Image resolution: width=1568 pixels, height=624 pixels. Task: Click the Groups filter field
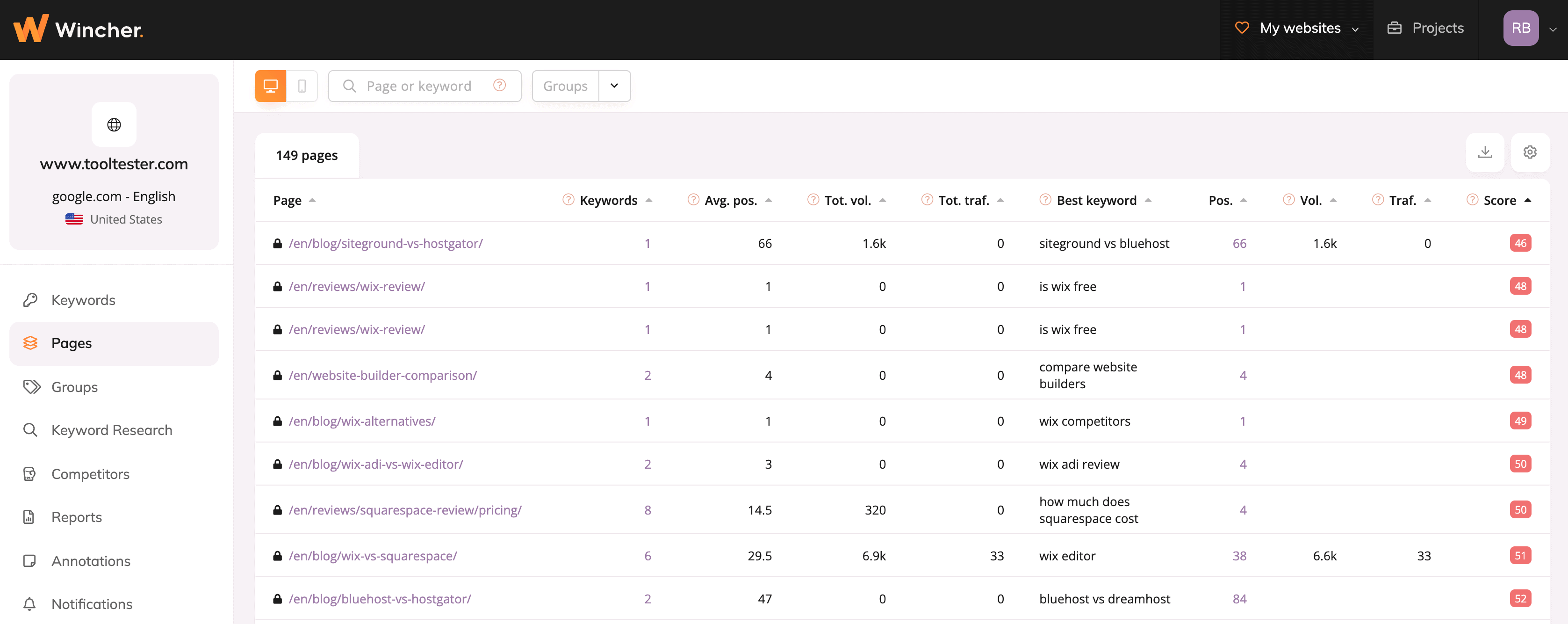566,86
